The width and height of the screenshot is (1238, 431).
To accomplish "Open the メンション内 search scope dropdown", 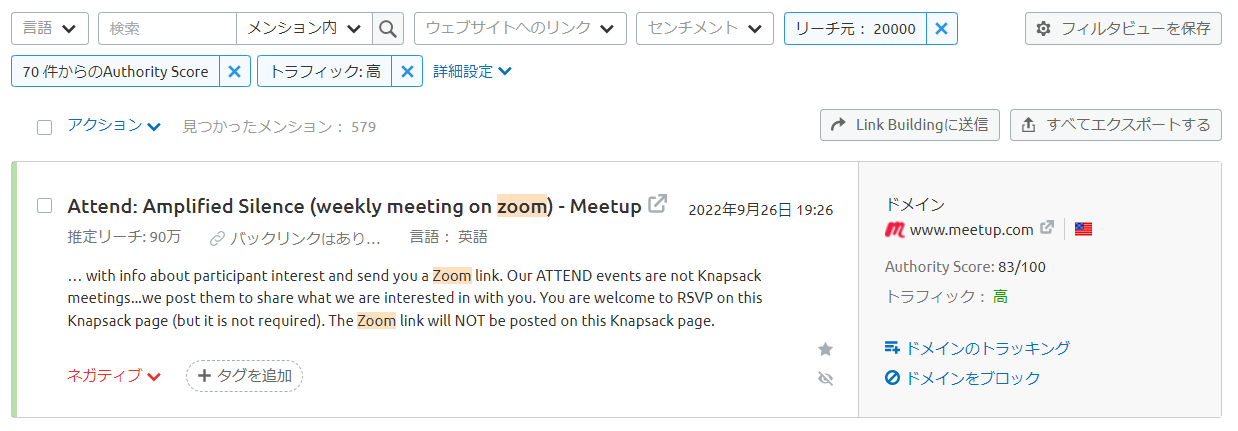I will click(304, 29).
